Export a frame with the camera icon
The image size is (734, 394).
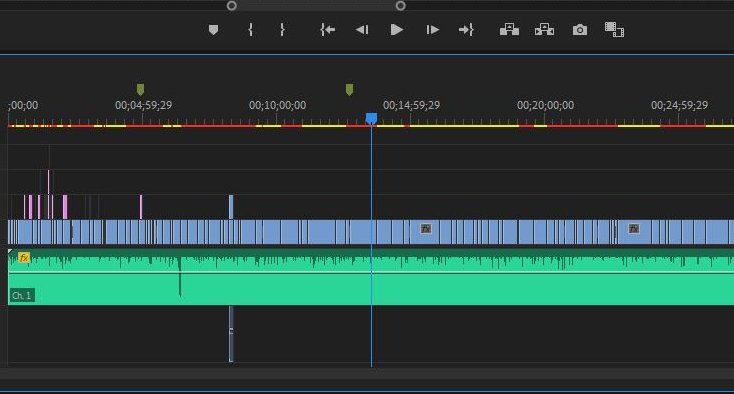click(x=580, y=30)
